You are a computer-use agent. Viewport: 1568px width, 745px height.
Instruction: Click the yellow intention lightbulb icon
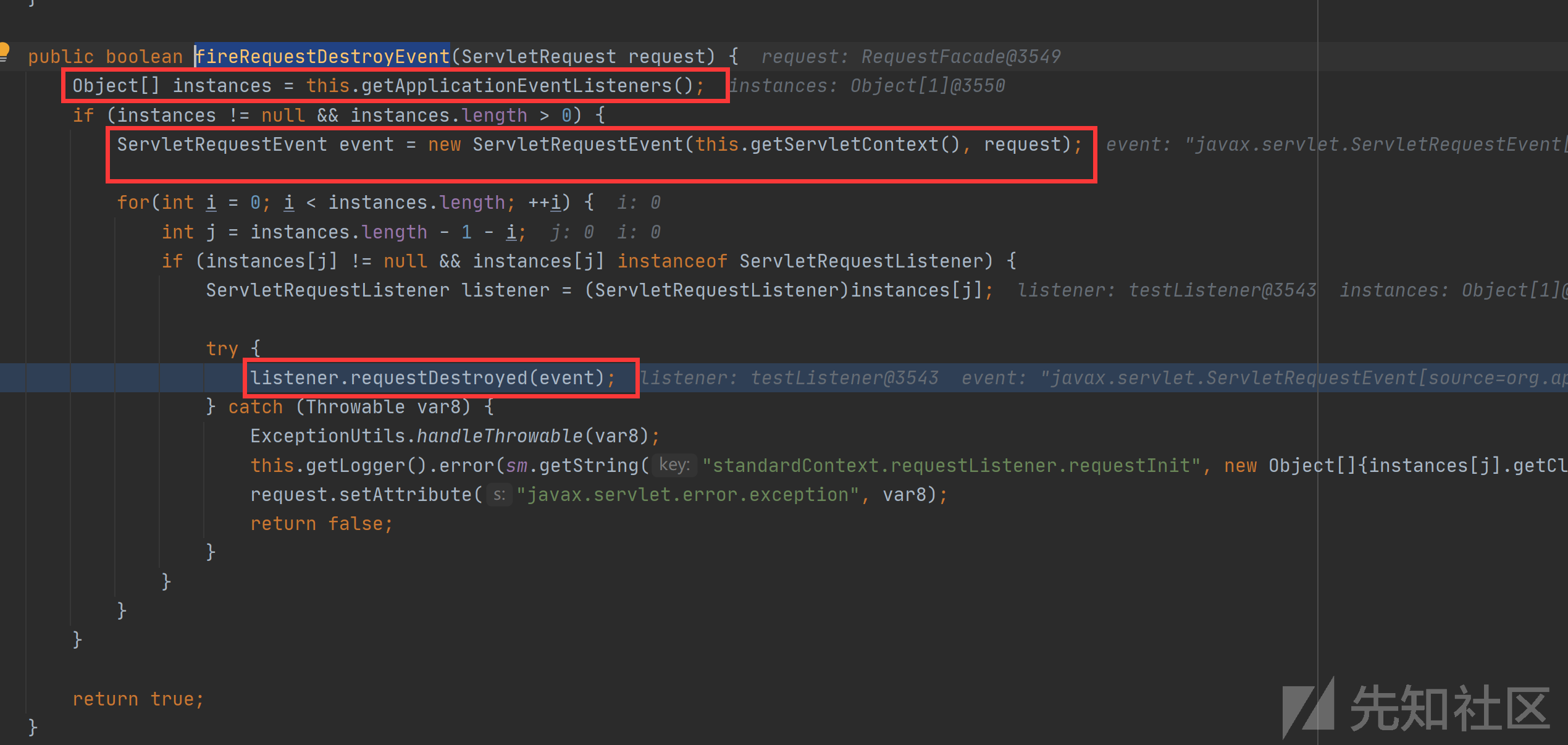click(x=4, y=51)
